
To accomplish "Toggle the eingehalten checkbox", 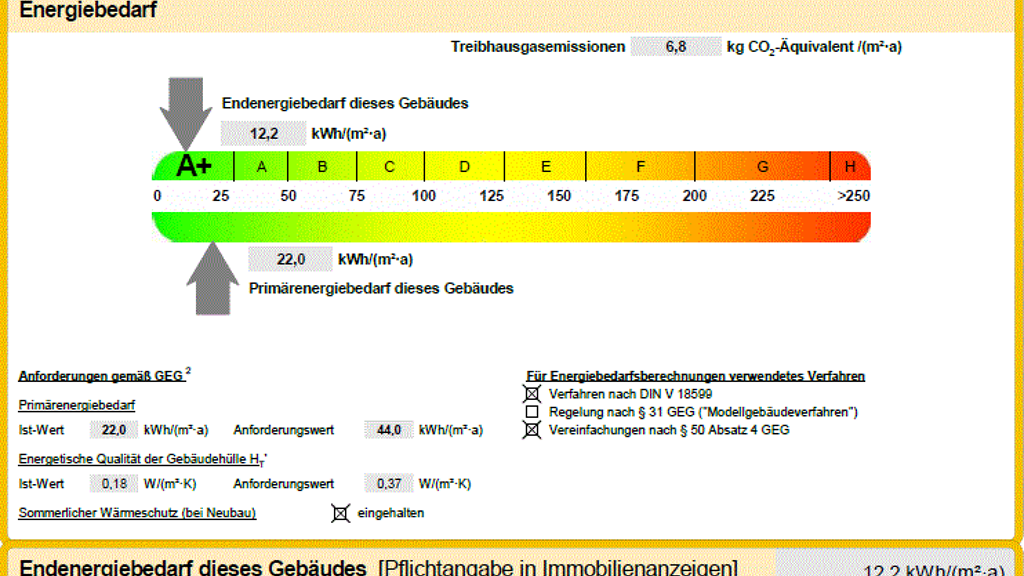I will (341, 513).
